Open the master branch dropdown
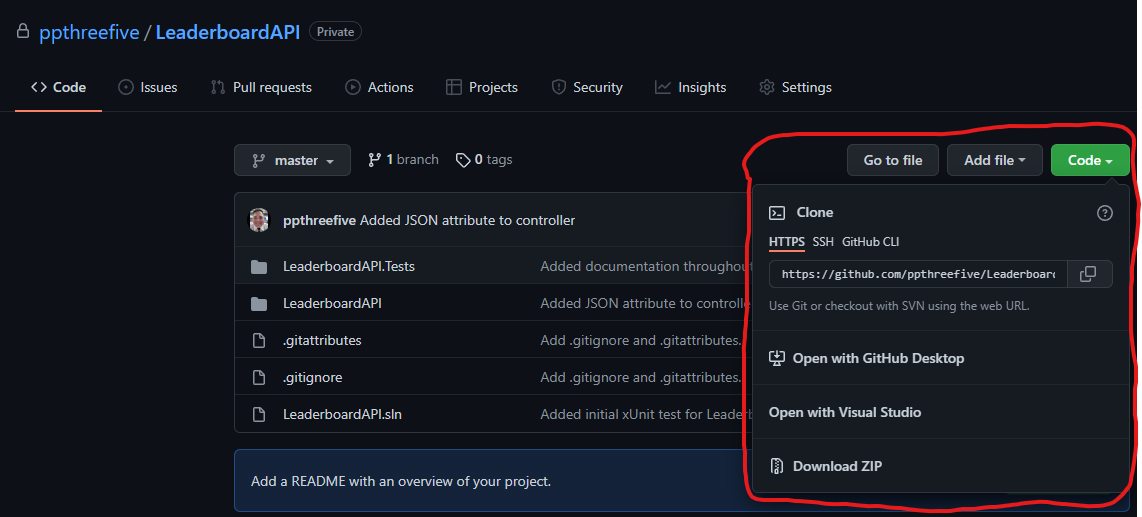 point(292,160)
